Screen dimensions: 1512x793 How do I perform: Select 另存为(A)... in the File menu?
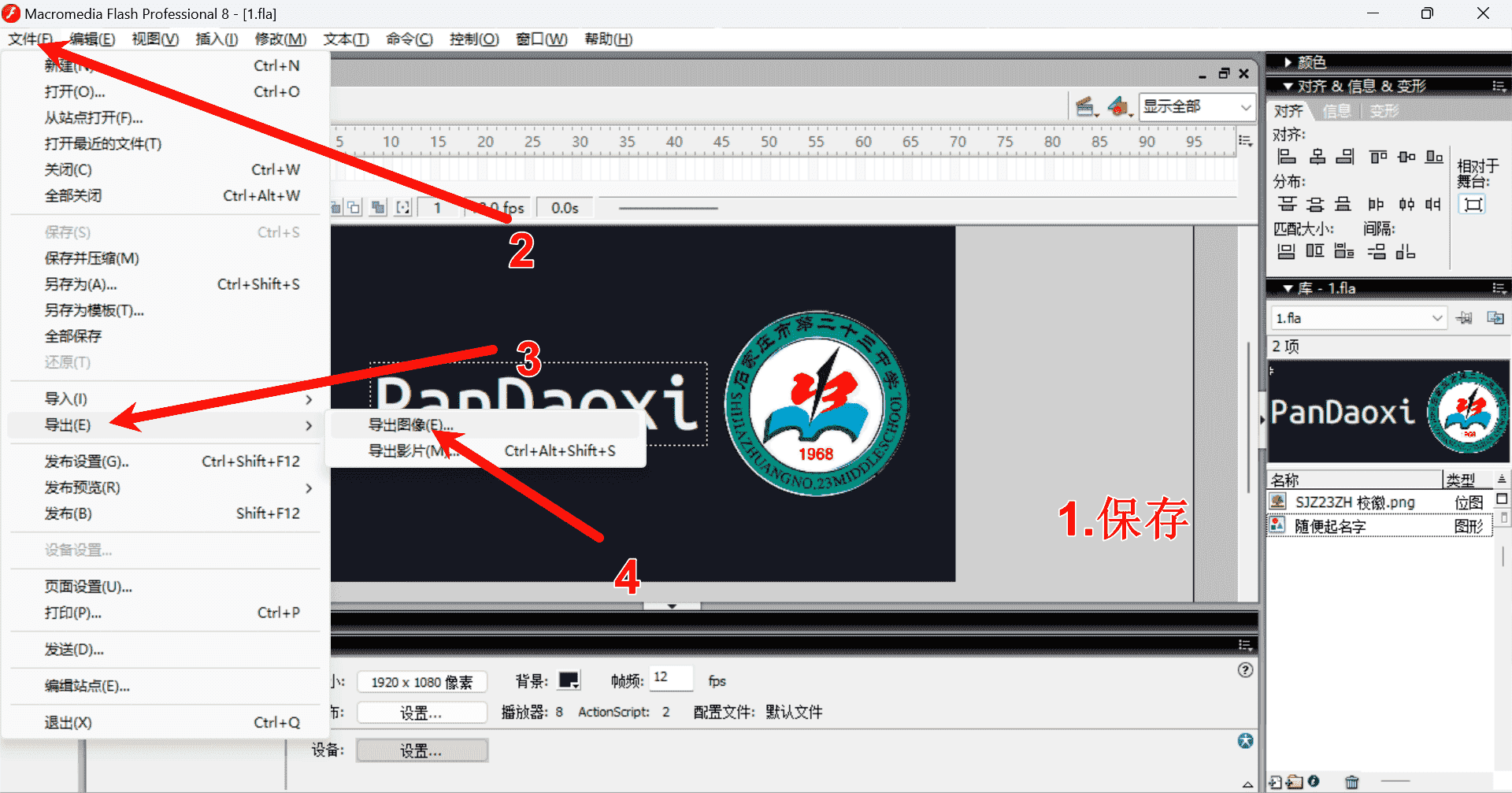point(80,284)
